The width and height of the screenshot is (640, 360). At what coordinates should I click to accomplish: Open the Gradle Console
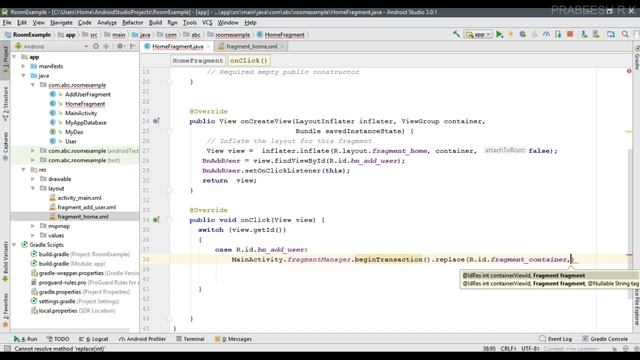(x=605, y=339)
